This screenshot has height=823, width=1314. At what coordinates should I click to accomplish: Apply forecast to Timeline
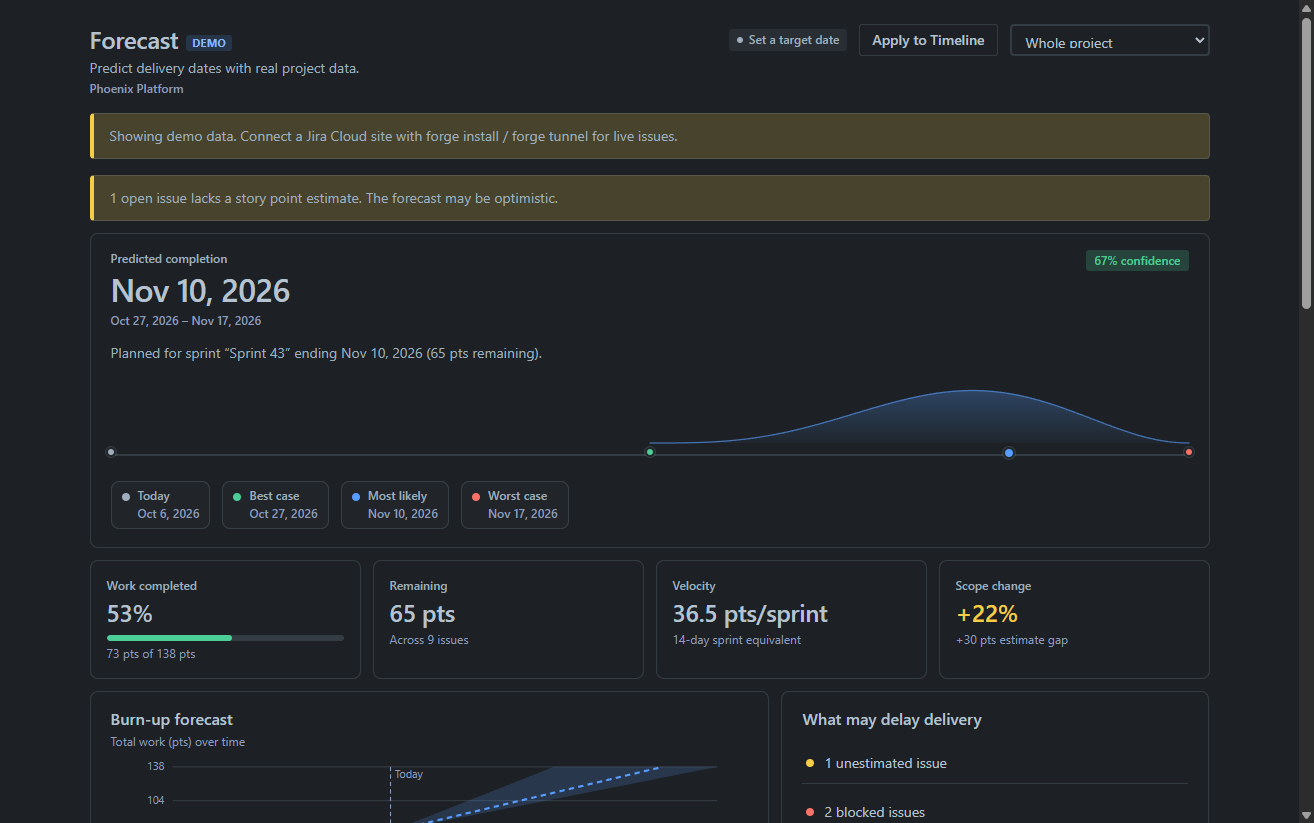pos(928,40)
